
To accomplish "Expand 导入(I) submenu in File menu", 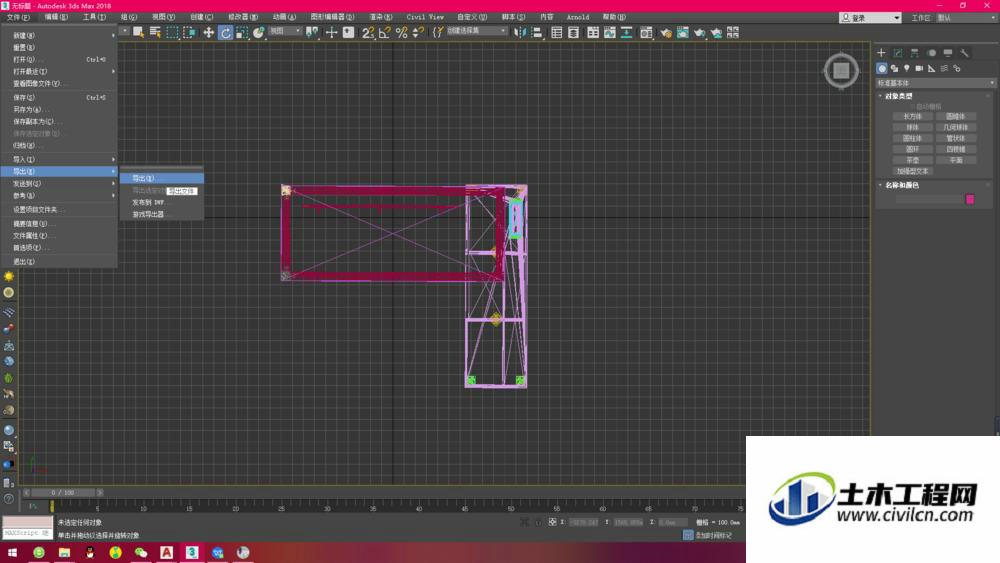I will [59, 159].
